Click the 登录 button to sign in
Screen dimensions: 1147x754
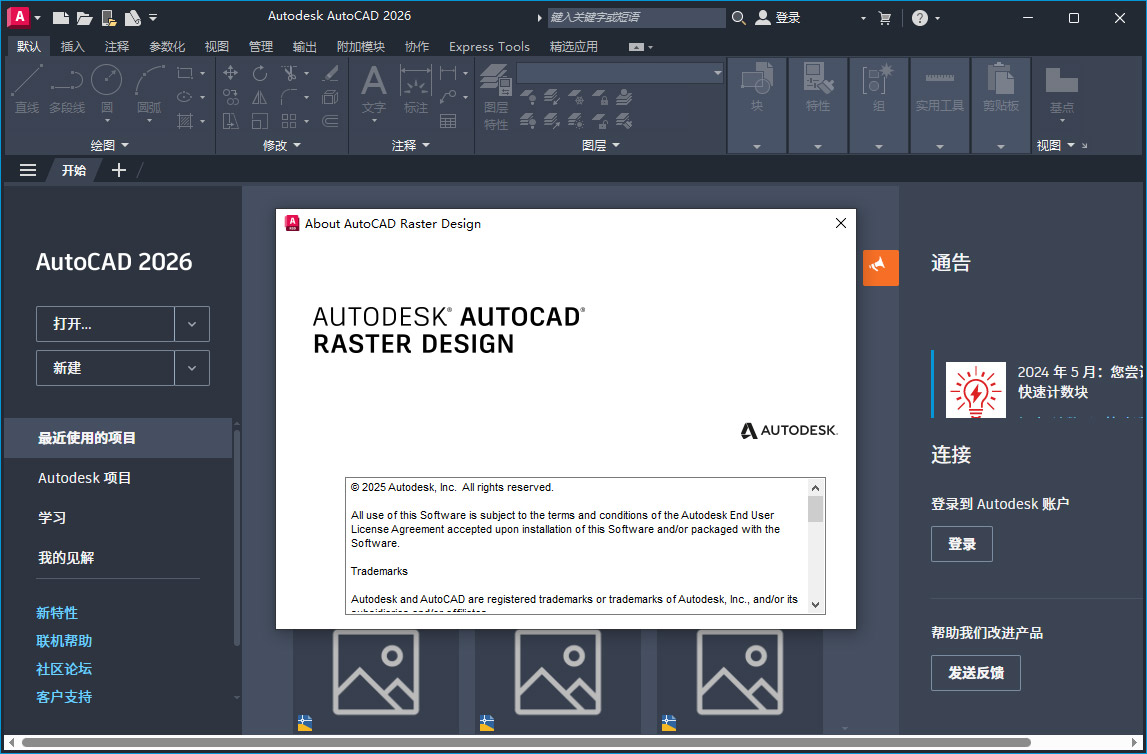pyautogui.click(x=961, y=544)
